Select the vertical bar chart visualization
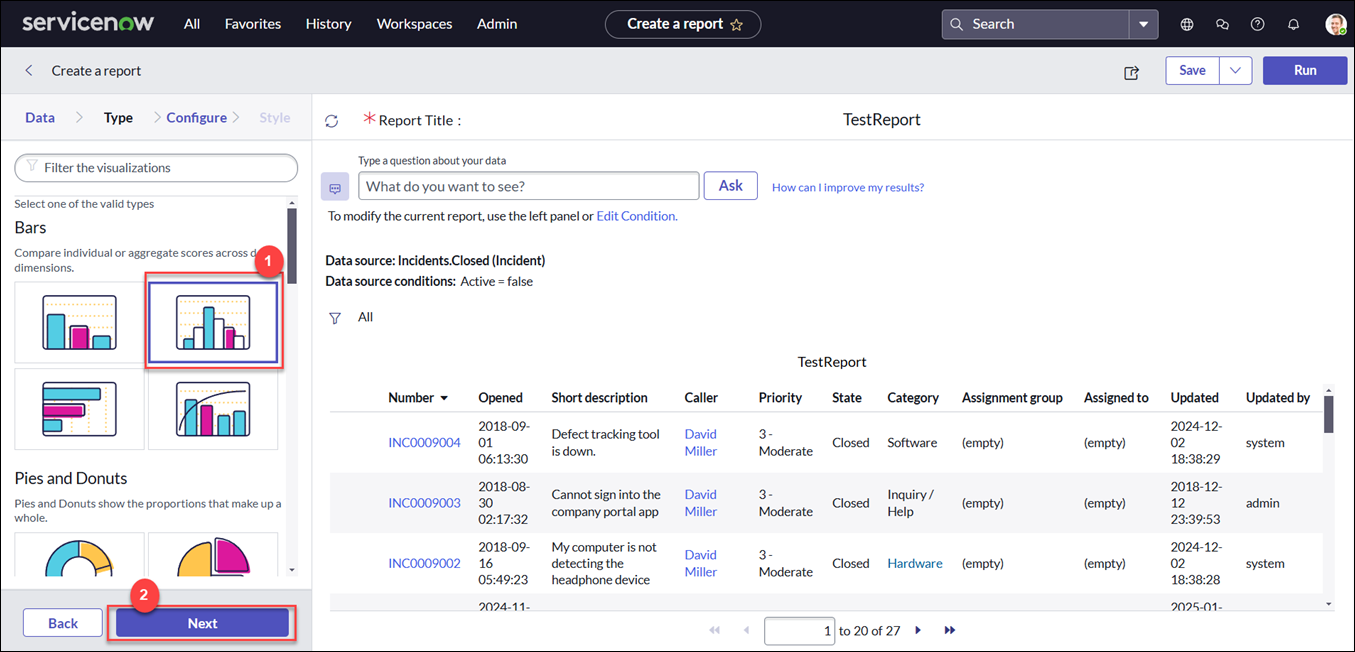Screen dimensions: 1355x652 click(79, 322)
